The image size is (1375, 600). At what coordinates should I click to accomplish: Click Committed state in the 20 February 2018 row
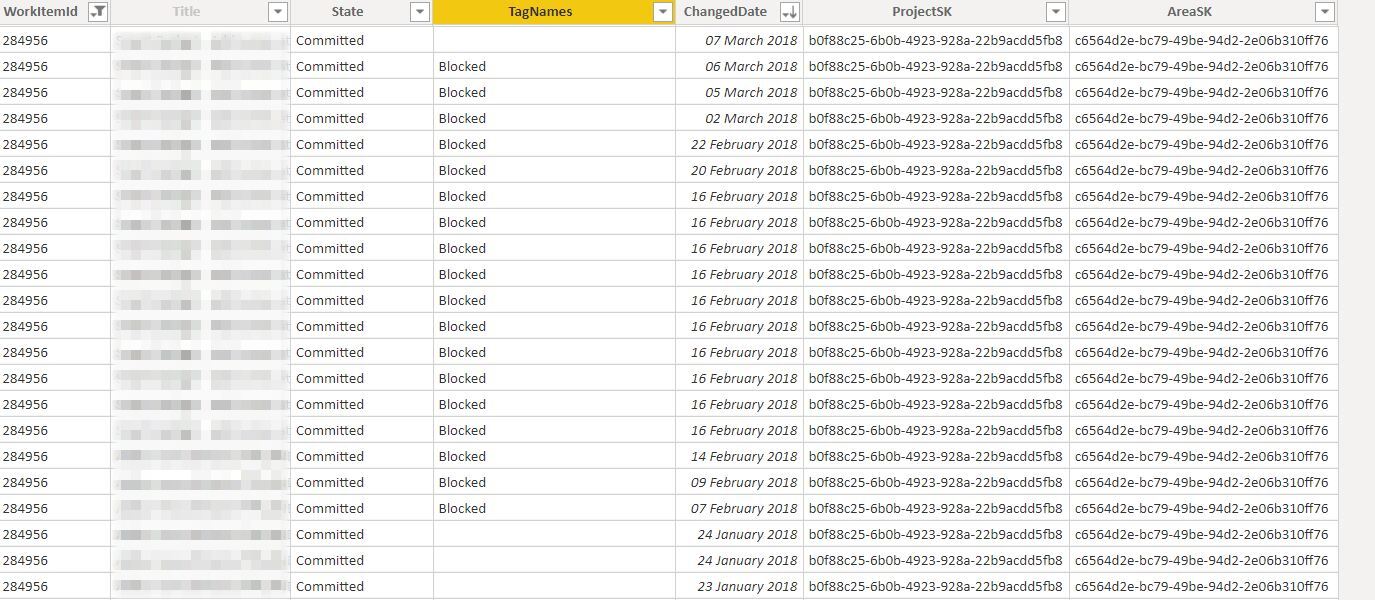330,170
